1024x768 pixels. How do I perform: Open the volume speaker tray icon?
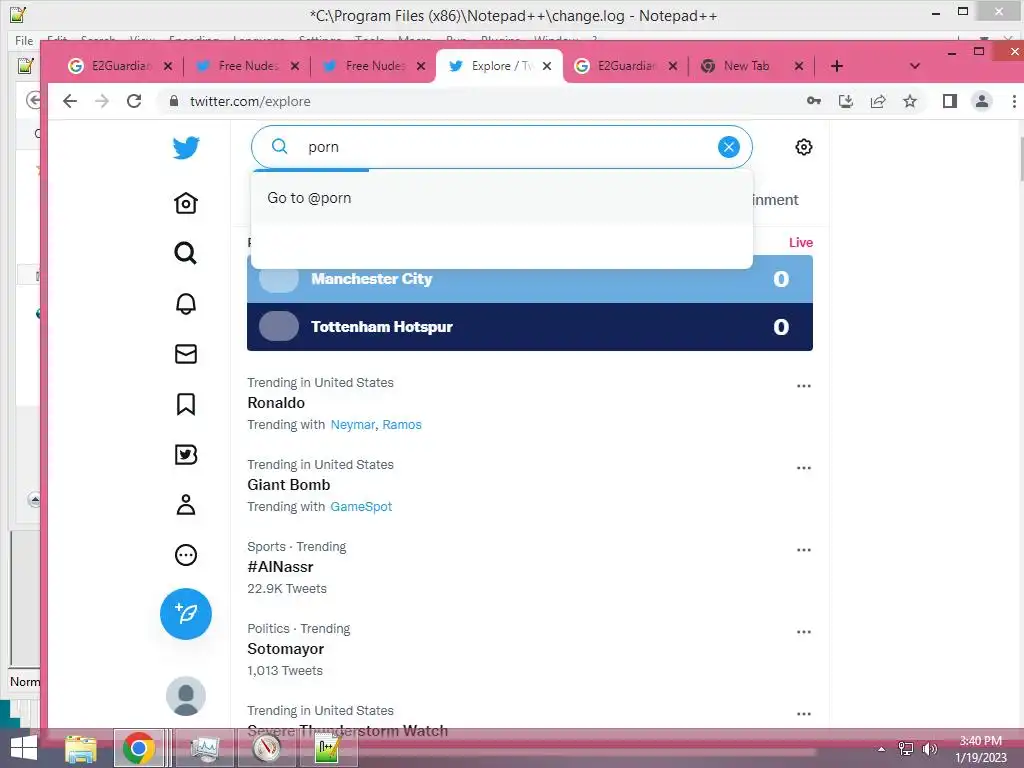pyautogui.click(x=929, y=749)
